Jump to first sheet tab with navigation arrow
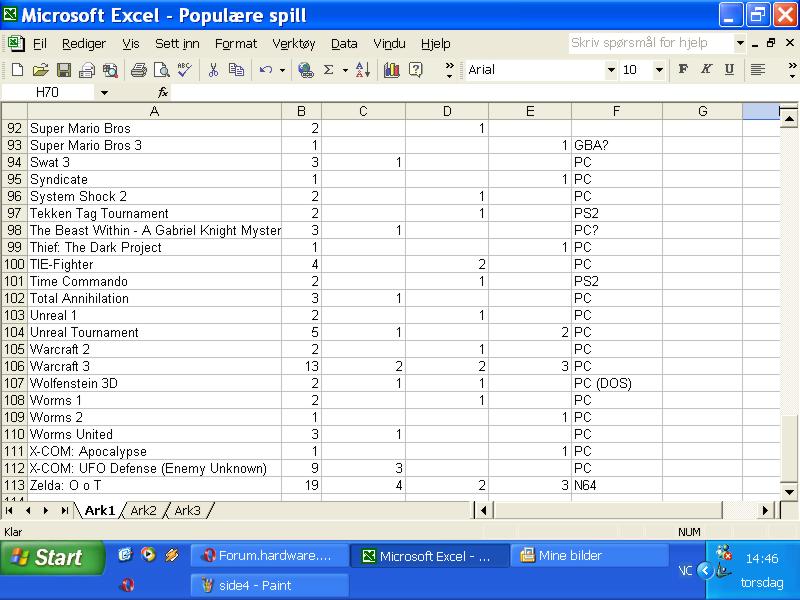This screenshot has width=800, height=600. coord(9,510)
